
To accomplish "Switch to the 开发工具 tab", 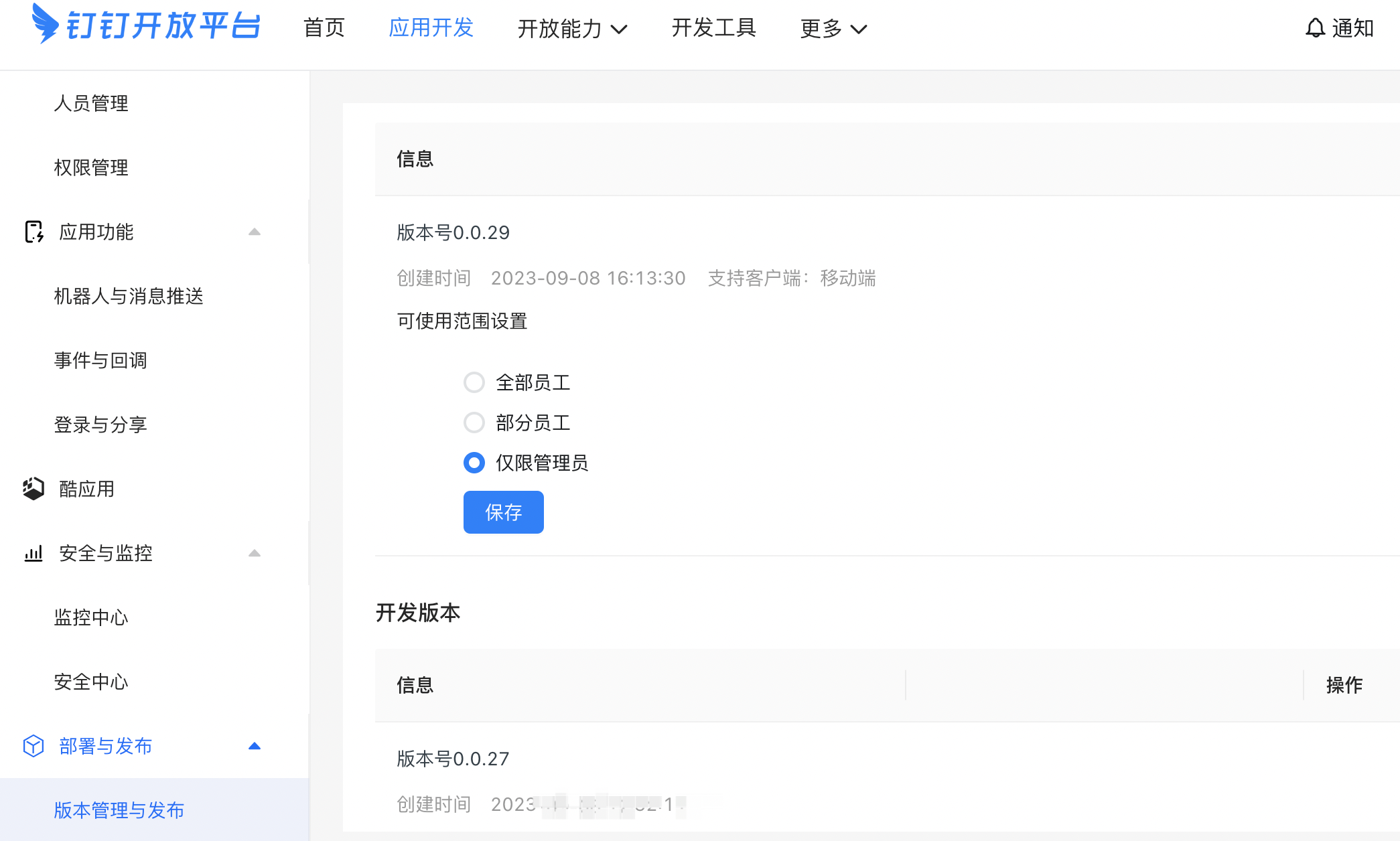I will 714,28.
